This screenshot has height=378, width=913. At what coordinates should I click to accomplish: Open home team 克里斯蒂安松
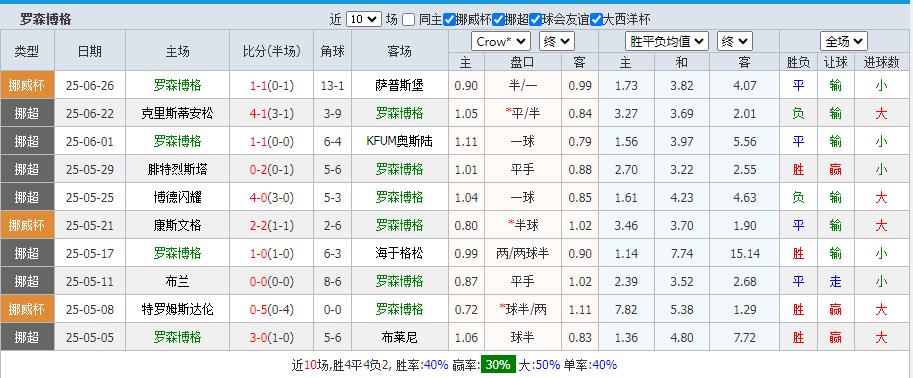(178, 114)
